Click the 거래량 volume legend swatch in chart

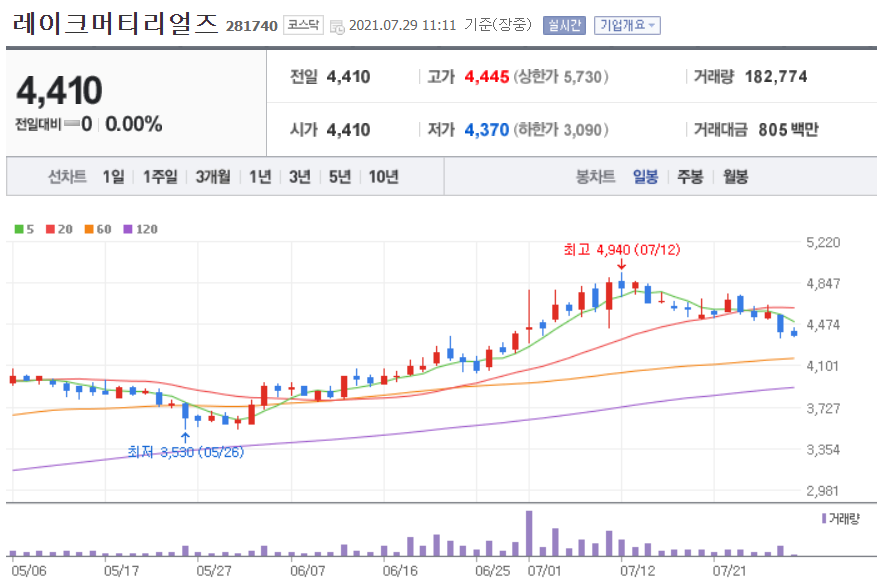pos(824,519)
